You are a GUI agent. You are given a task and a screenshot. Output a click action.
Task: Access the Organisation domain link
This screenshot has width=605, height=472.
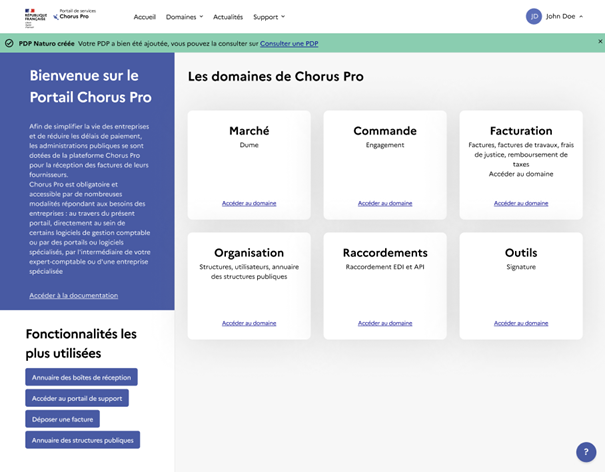pos(249,323)
